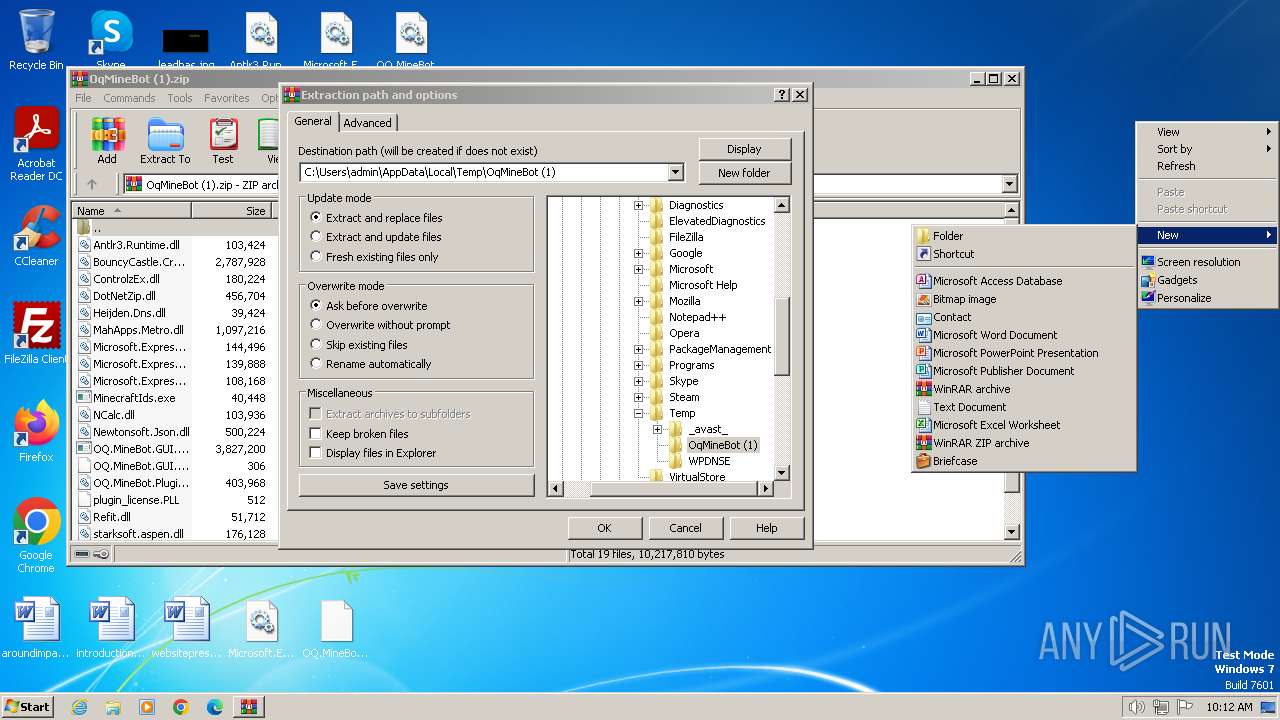Click OK button in extraction dialog
Viewport: 1280px width, 720px height.
click(604, 528)
